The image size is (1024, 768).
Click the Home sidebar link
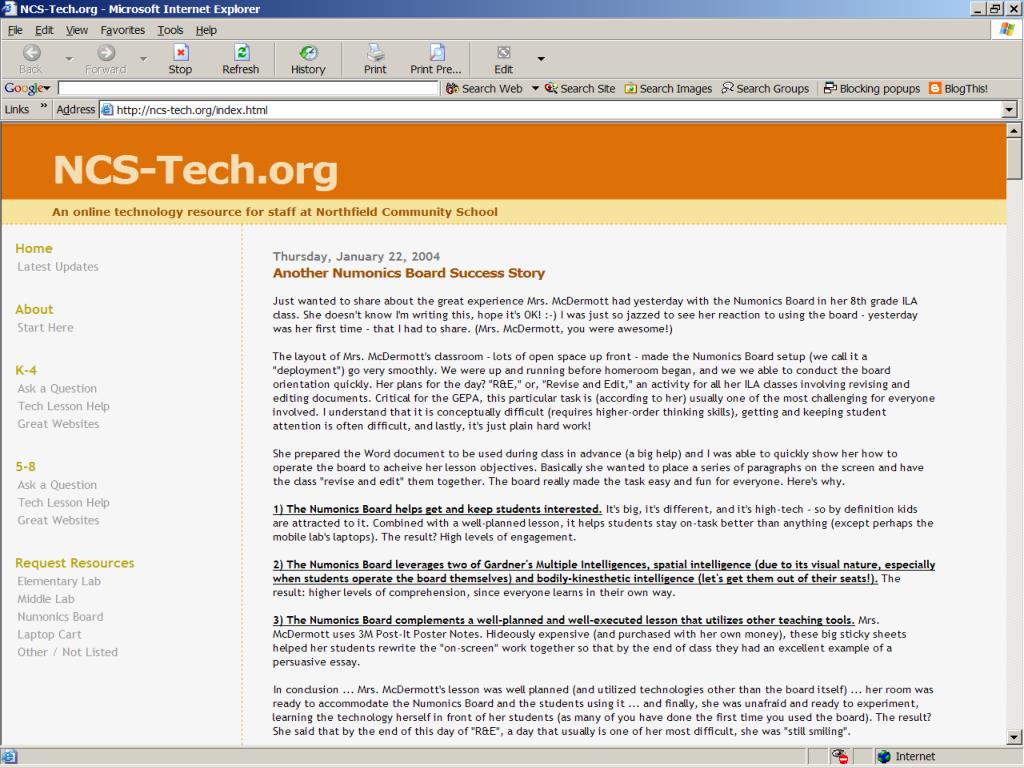click(x=34, y=248)
